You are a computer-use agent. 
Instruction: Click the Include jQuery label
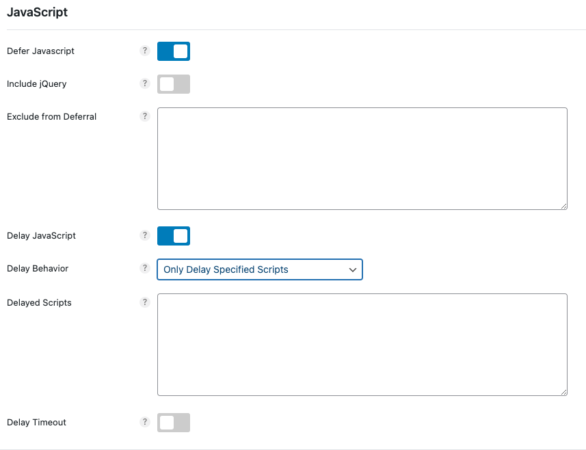(37, 84)
